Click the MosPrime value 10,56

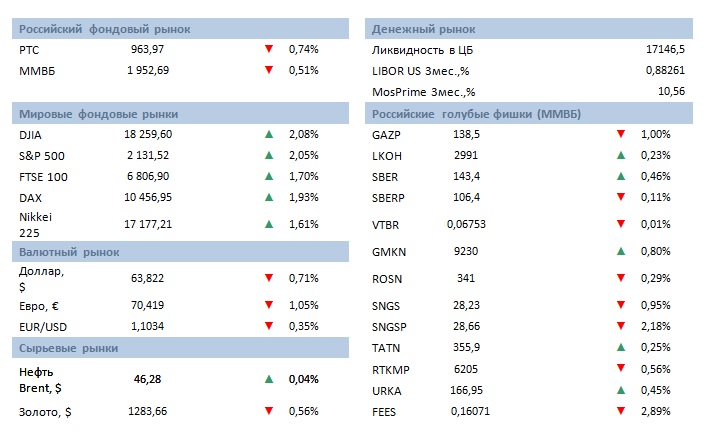(669, 92)
